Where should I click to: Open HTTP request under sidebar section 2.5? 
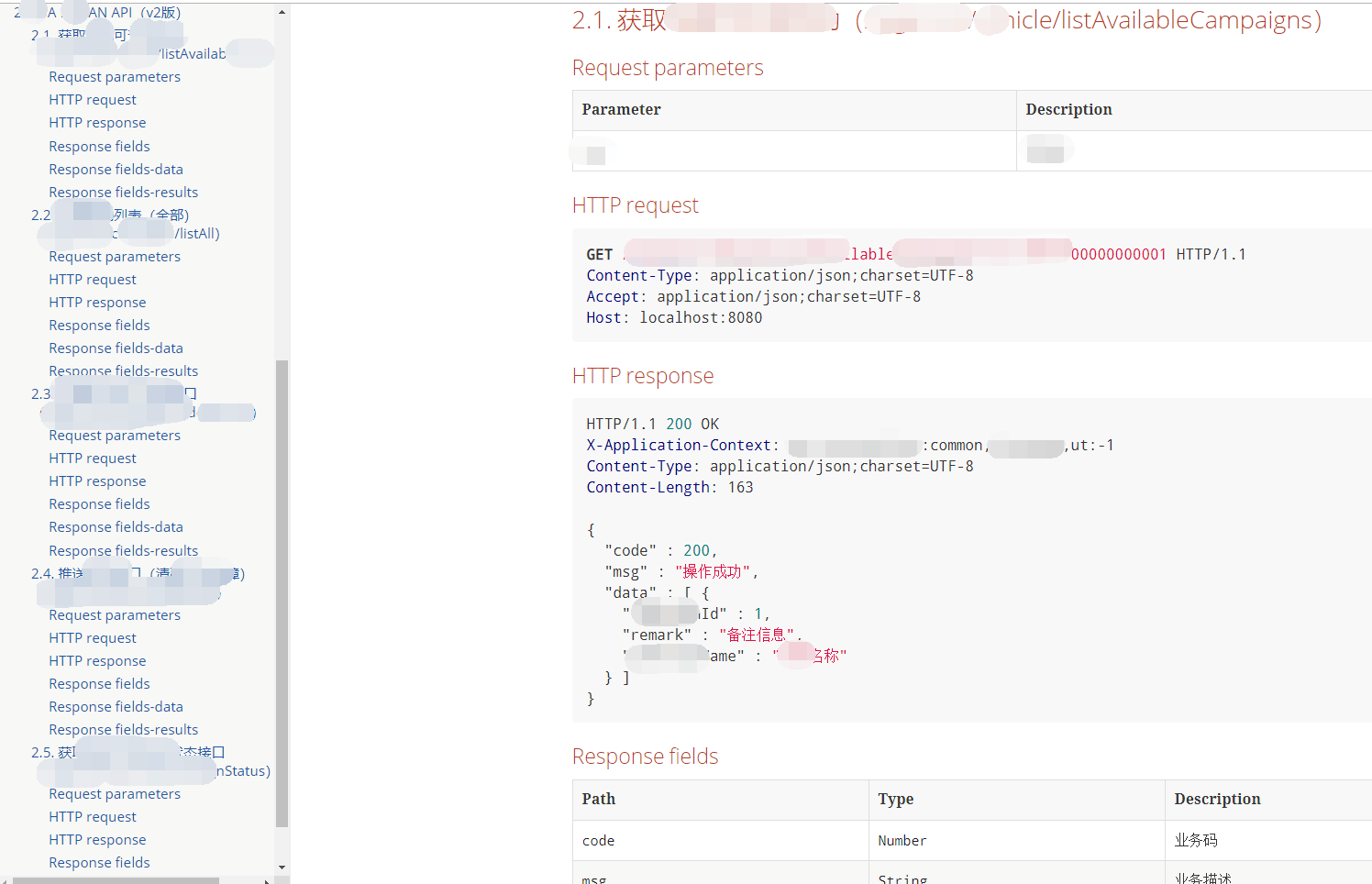coord(93,817)
